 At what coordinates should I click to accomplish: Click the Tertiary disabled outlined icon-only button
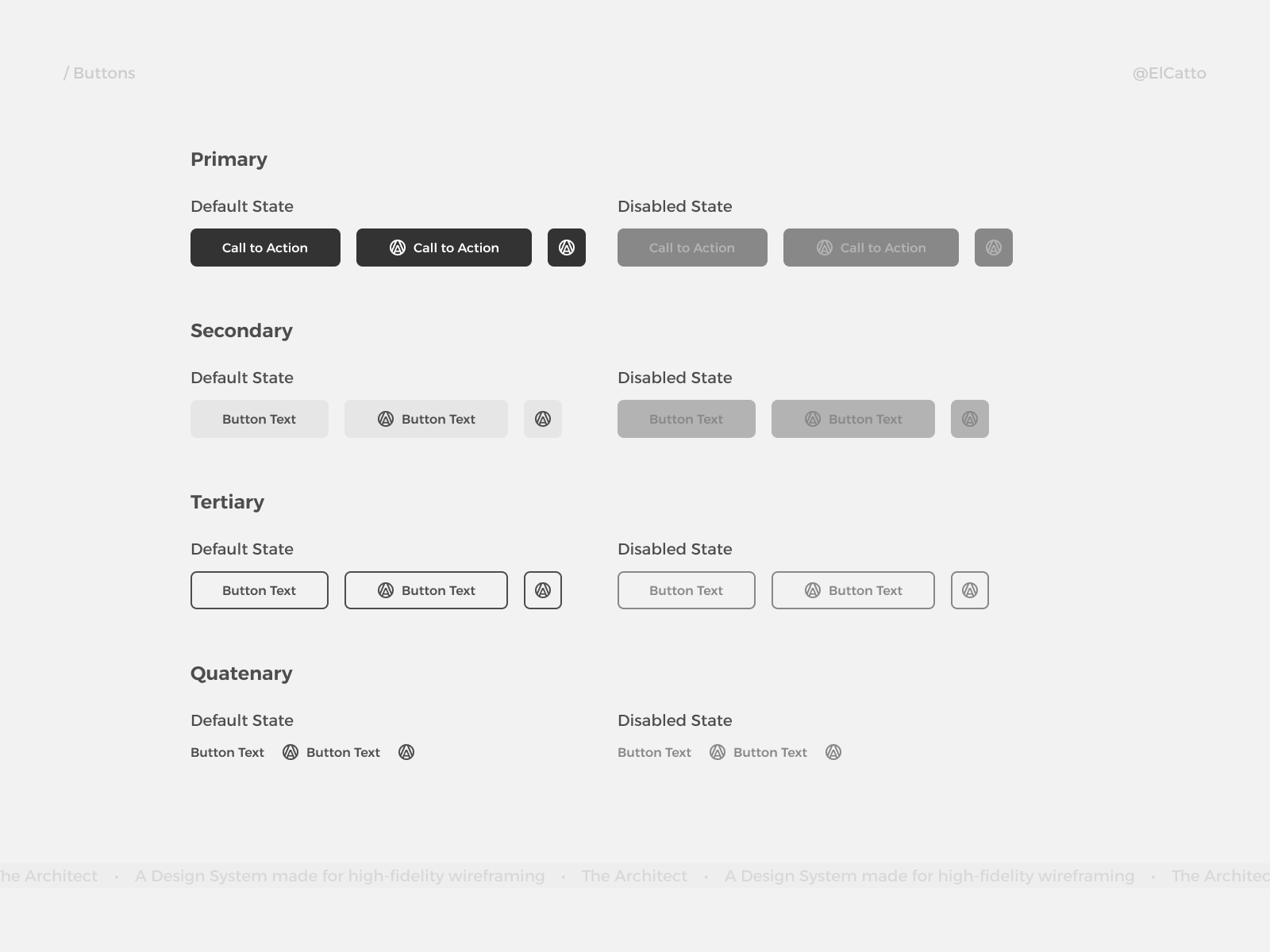tap(970, 590)
